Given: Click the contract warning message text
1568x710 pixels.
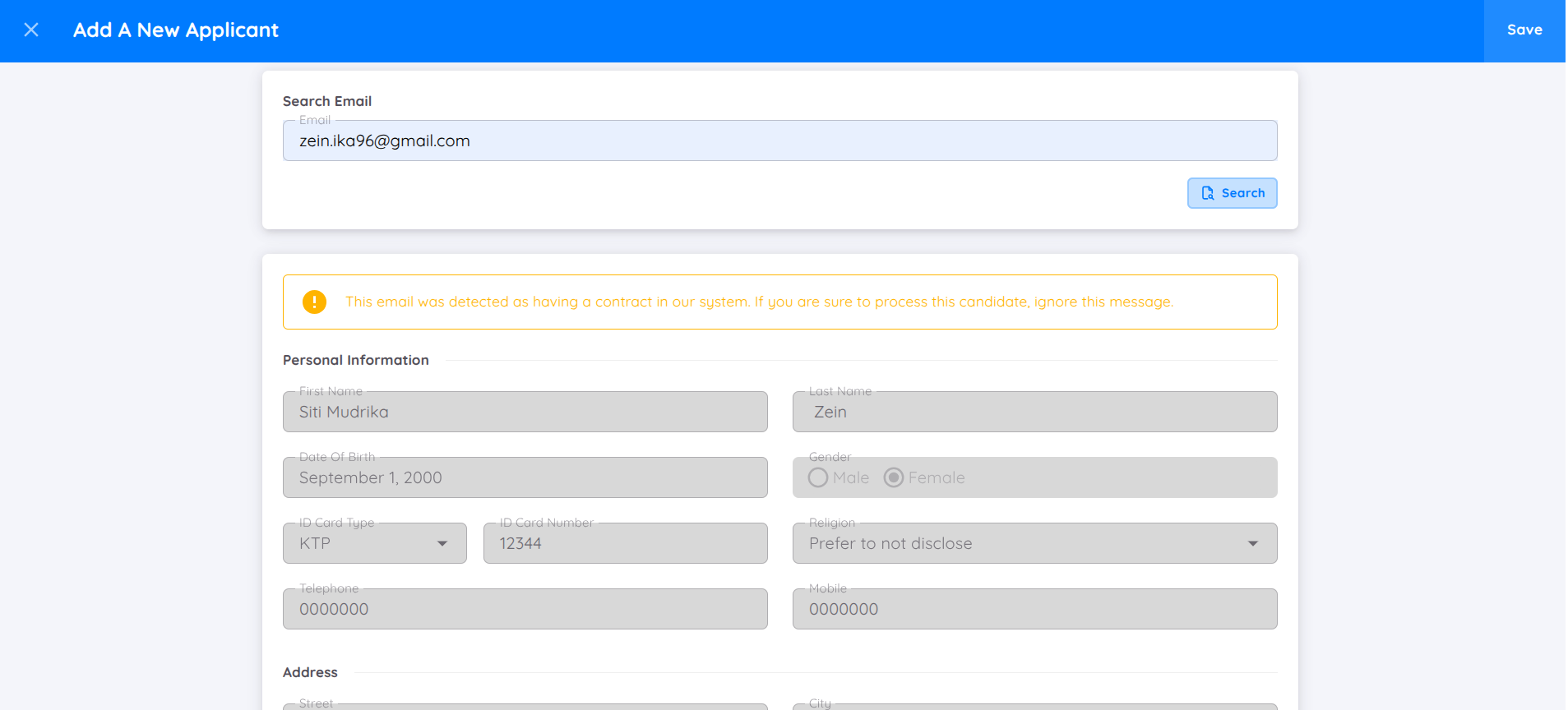Looking at the screenshot, I should (758, 302).
